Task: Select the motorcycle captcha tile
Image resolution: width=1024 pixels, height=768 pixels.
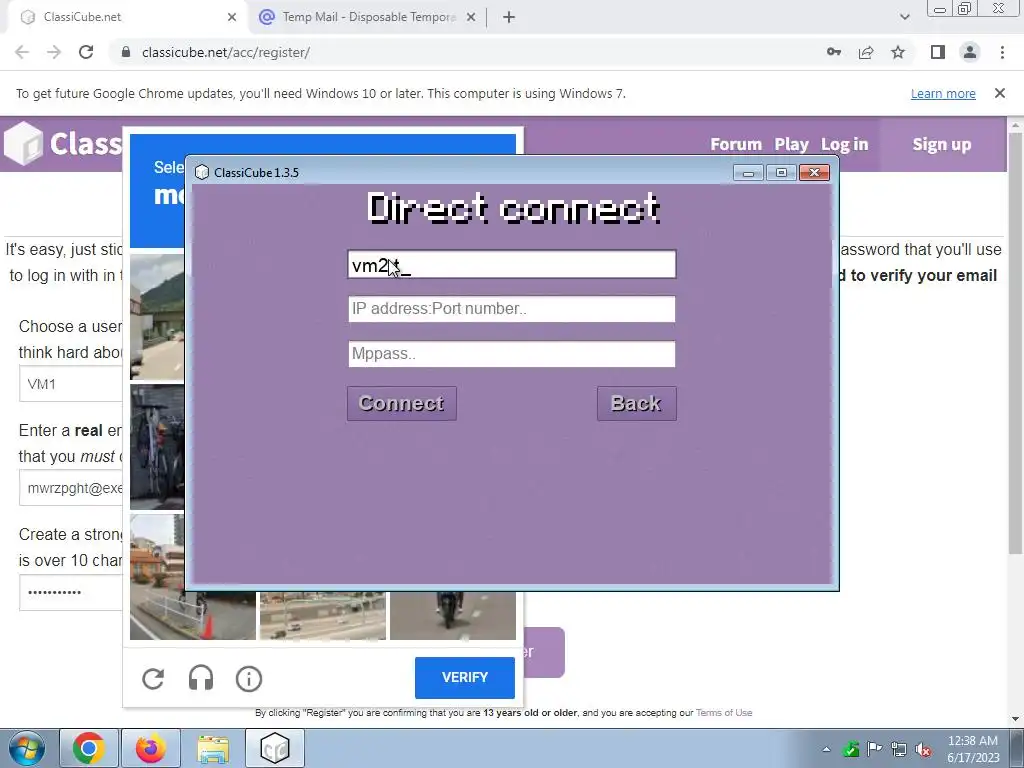Action: tap(453, 615)
